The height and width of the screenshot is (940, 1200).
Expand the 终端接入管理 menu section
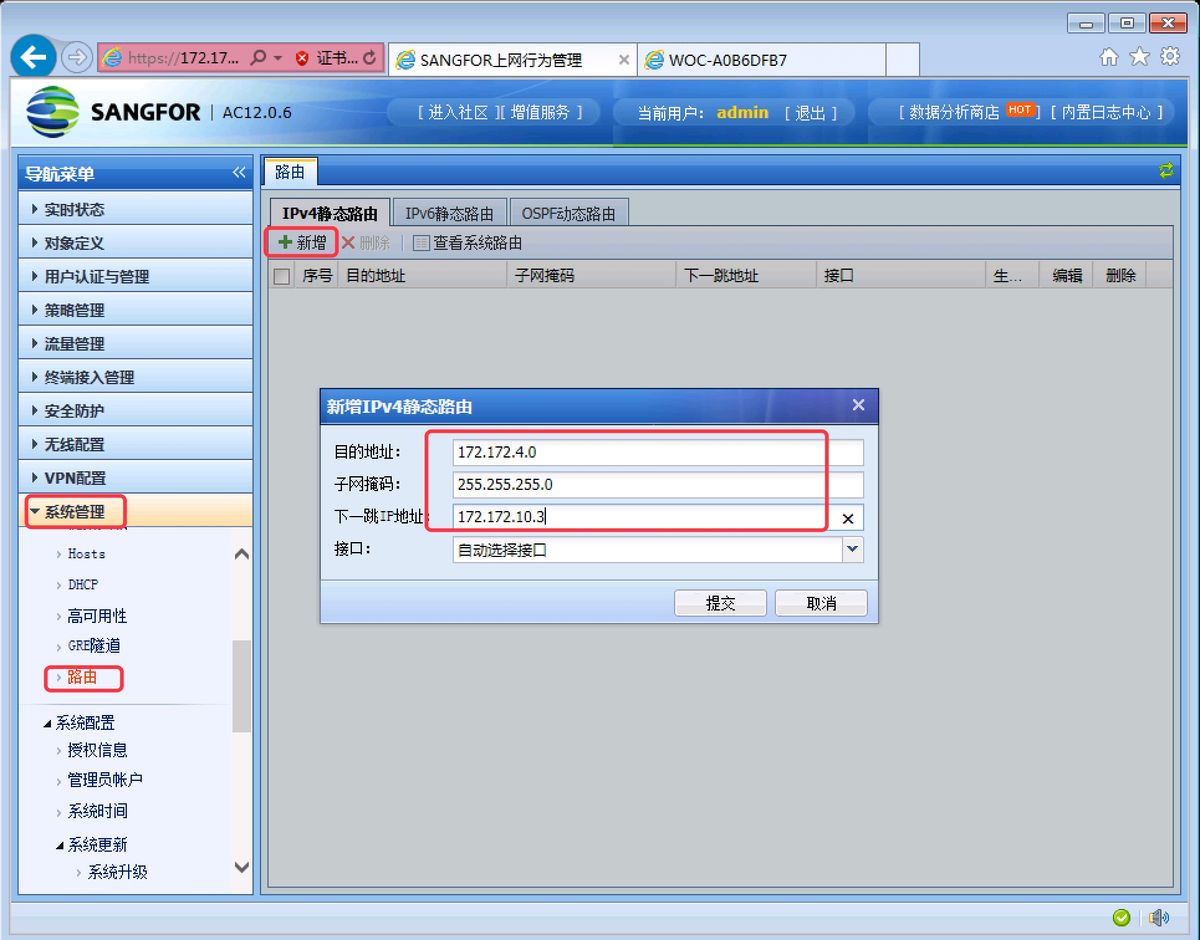tap(135, 377)
